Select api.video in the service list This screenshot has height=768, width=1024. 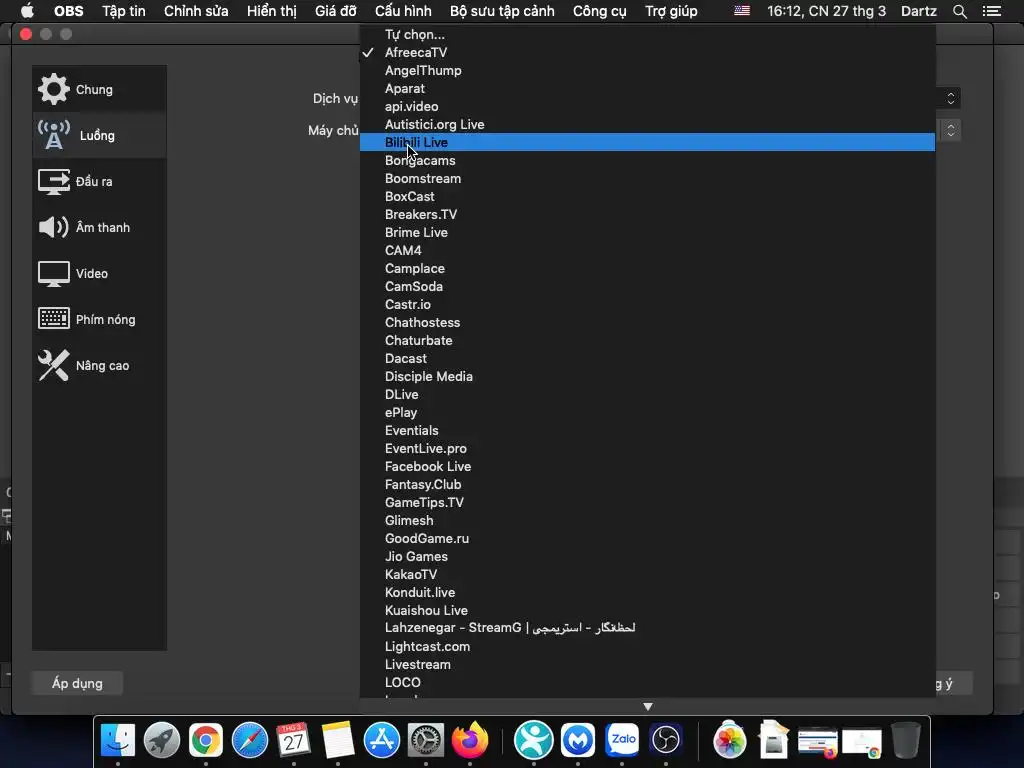pyautogui.click(x=647, y=106)
